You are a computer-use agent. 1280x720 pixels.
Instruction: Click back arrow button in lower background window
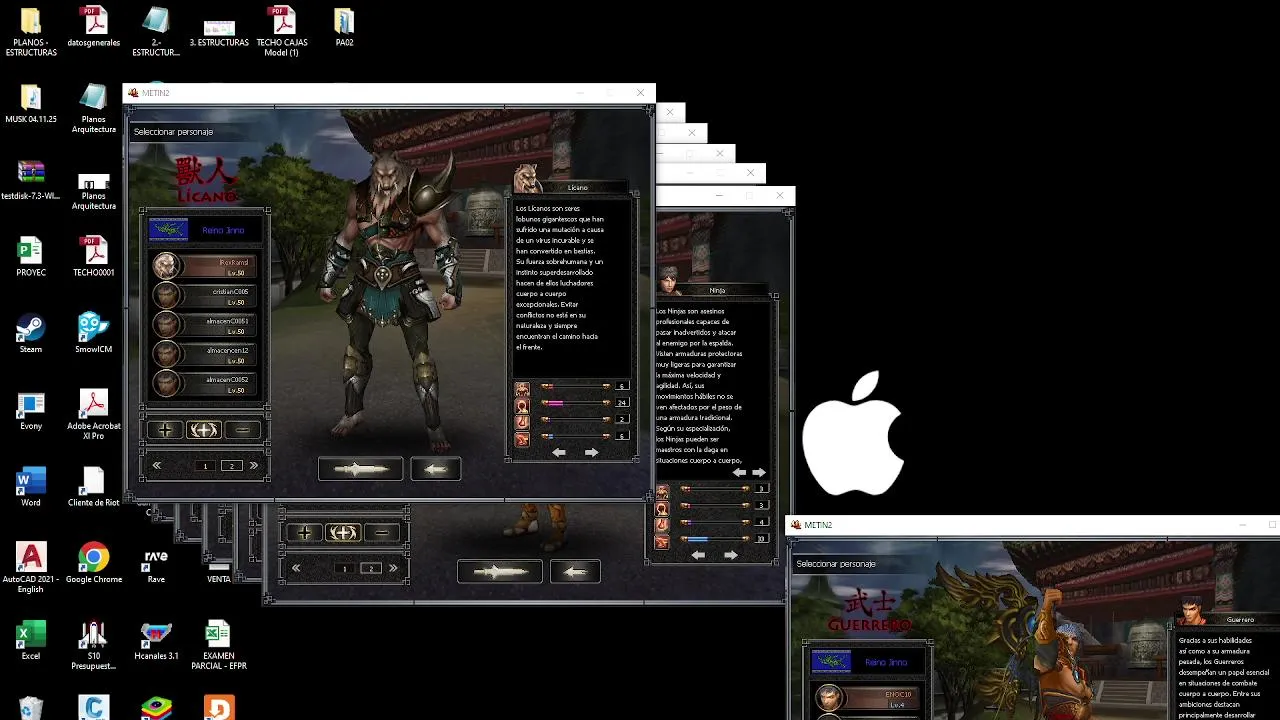coord(575,571)
